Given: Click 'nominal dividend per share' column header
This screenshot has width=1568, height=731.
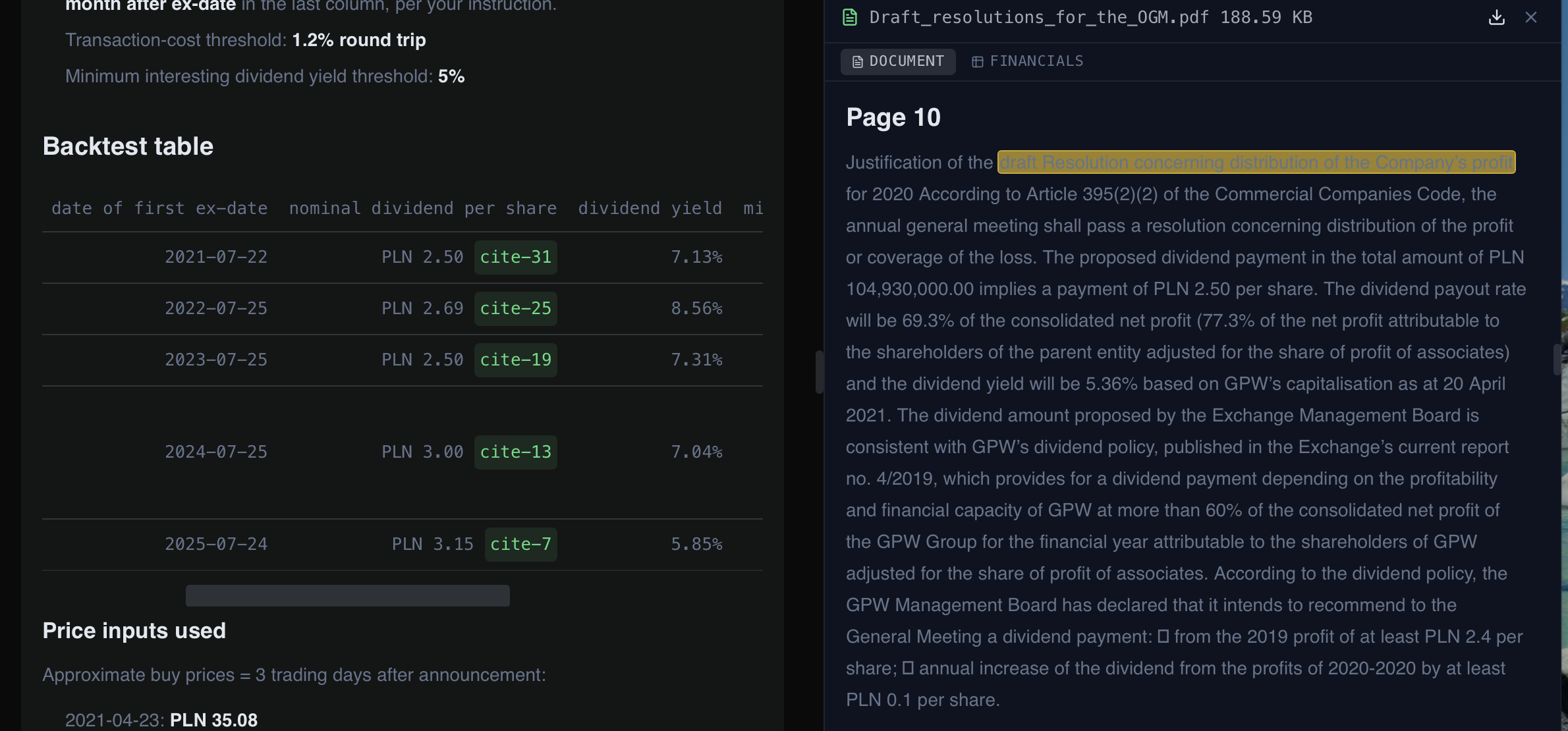Looking at the screenshot, I should 423,208.
